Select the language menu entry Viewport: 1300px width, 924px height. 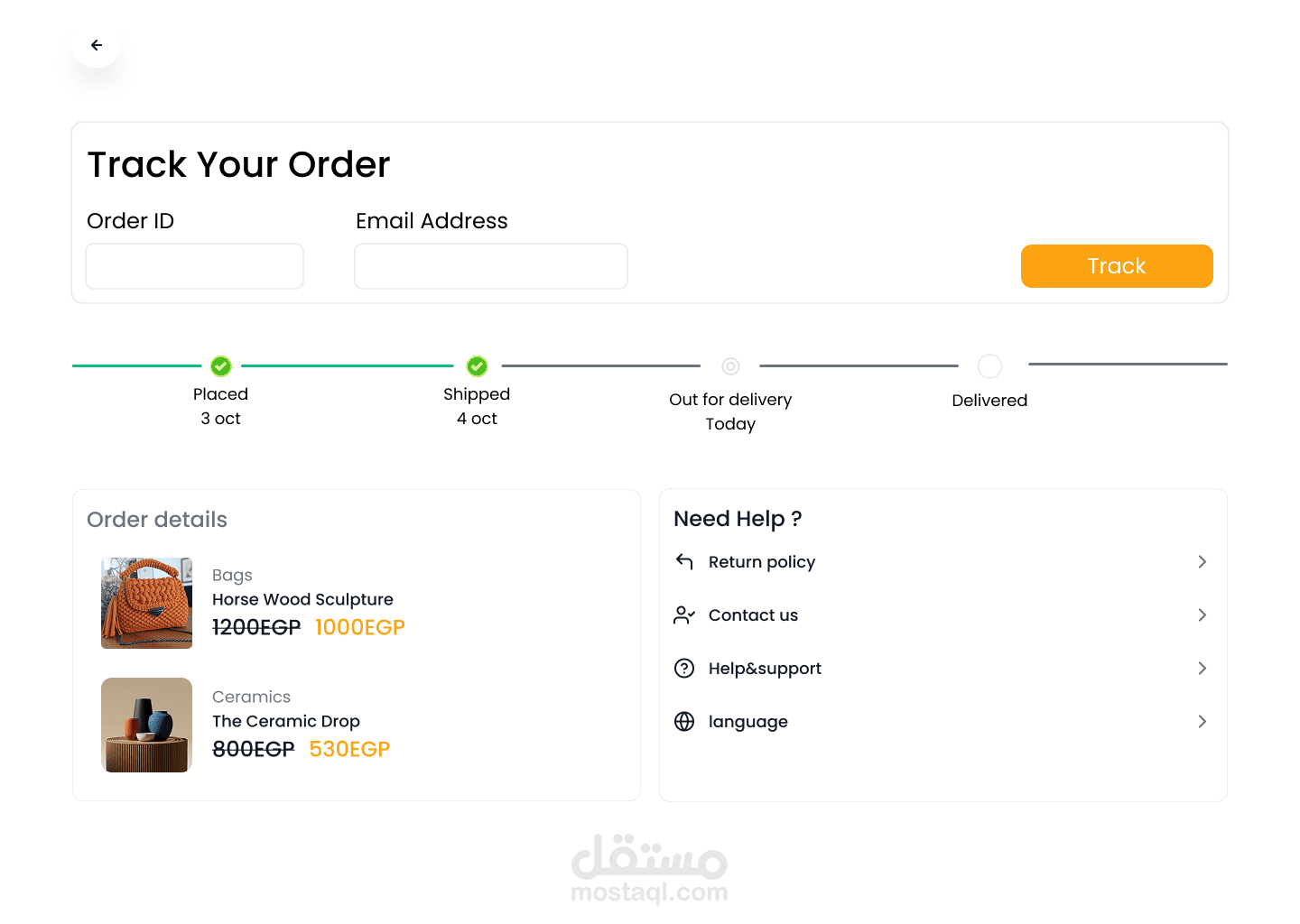pos(747,722)
